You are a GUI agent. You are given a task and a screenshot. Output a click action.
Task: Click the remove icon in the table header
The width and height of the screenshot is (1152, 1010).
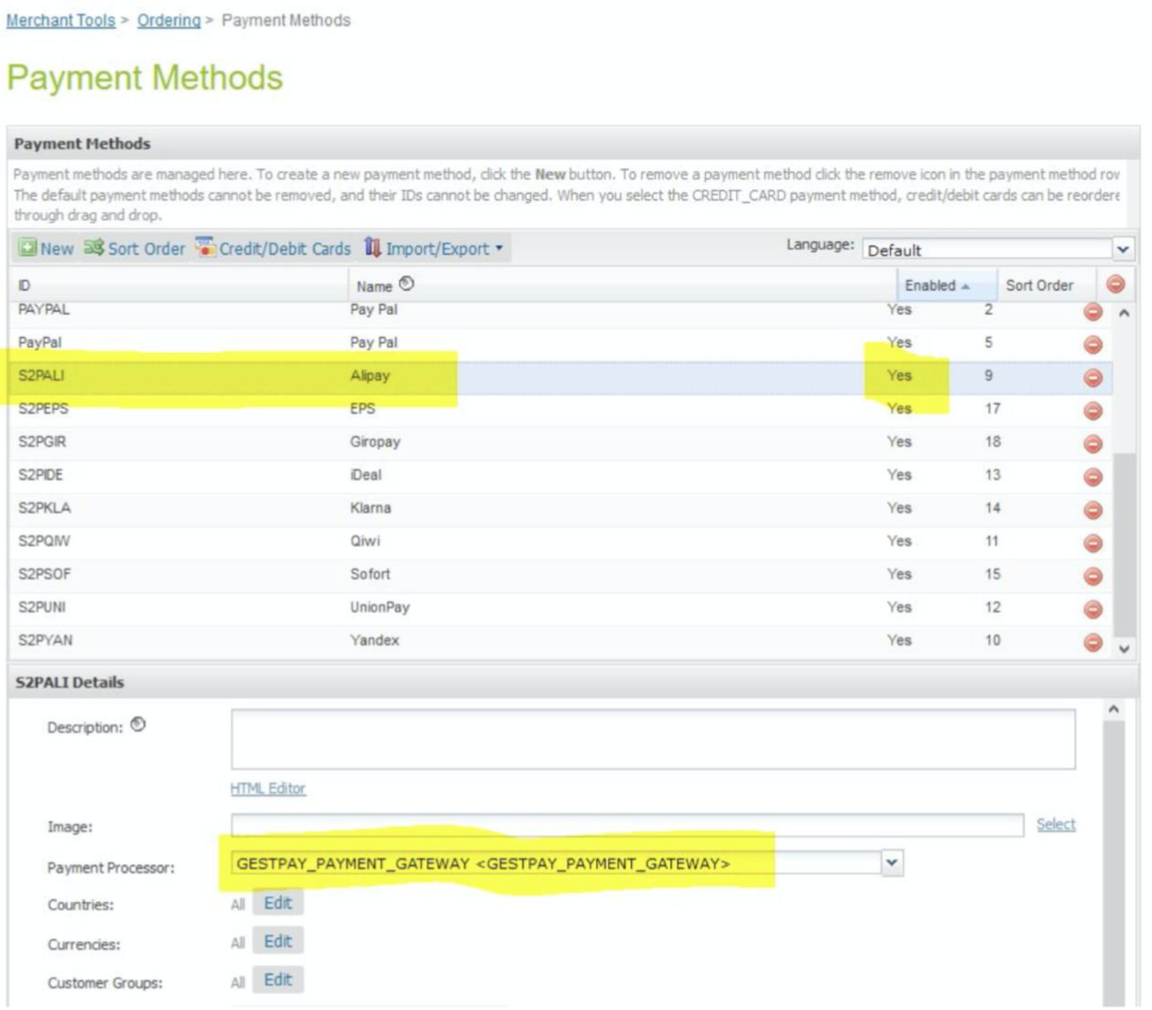click(x=1115, y=284)
